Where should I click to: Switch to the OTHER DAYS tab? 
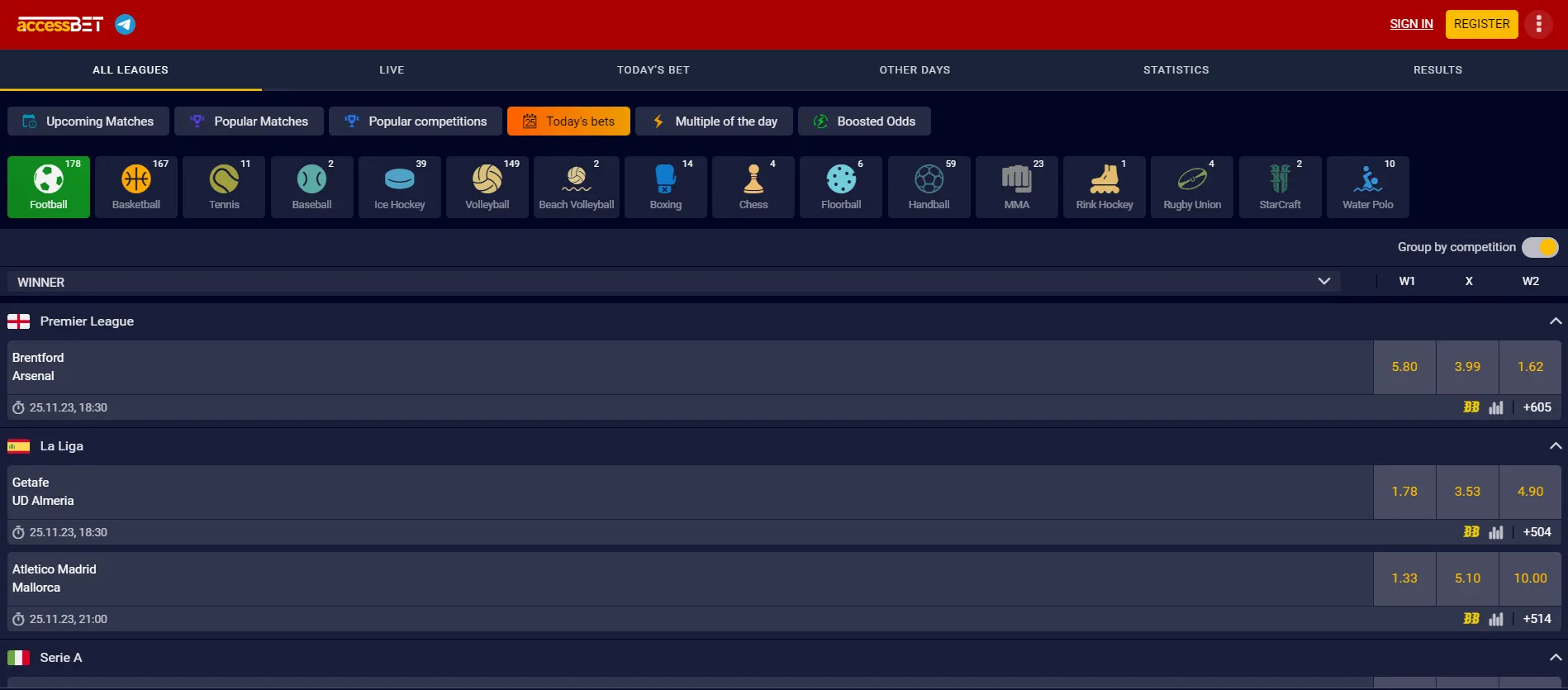[x=915, y=70]
